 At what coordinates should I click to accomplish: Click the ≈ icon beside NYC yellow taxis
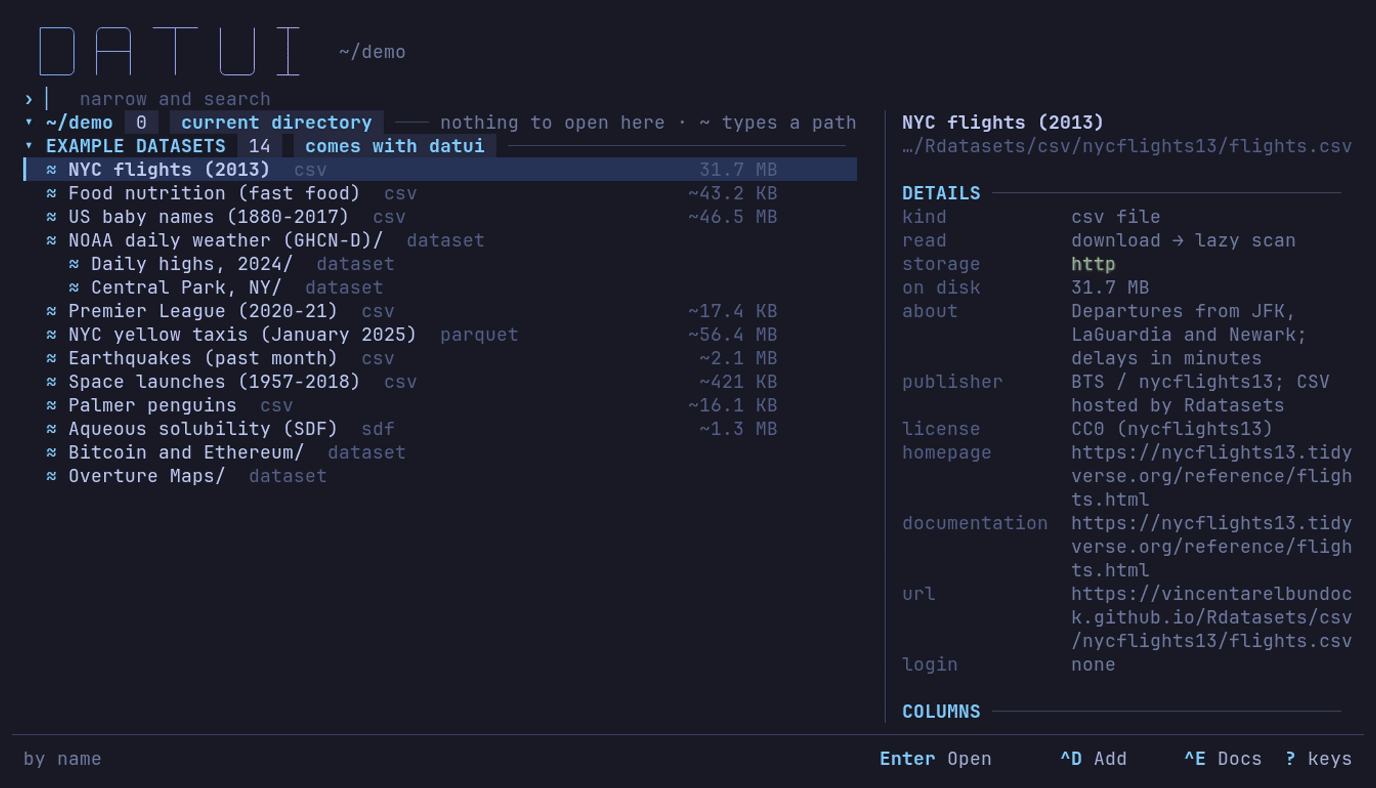(51, 335)
